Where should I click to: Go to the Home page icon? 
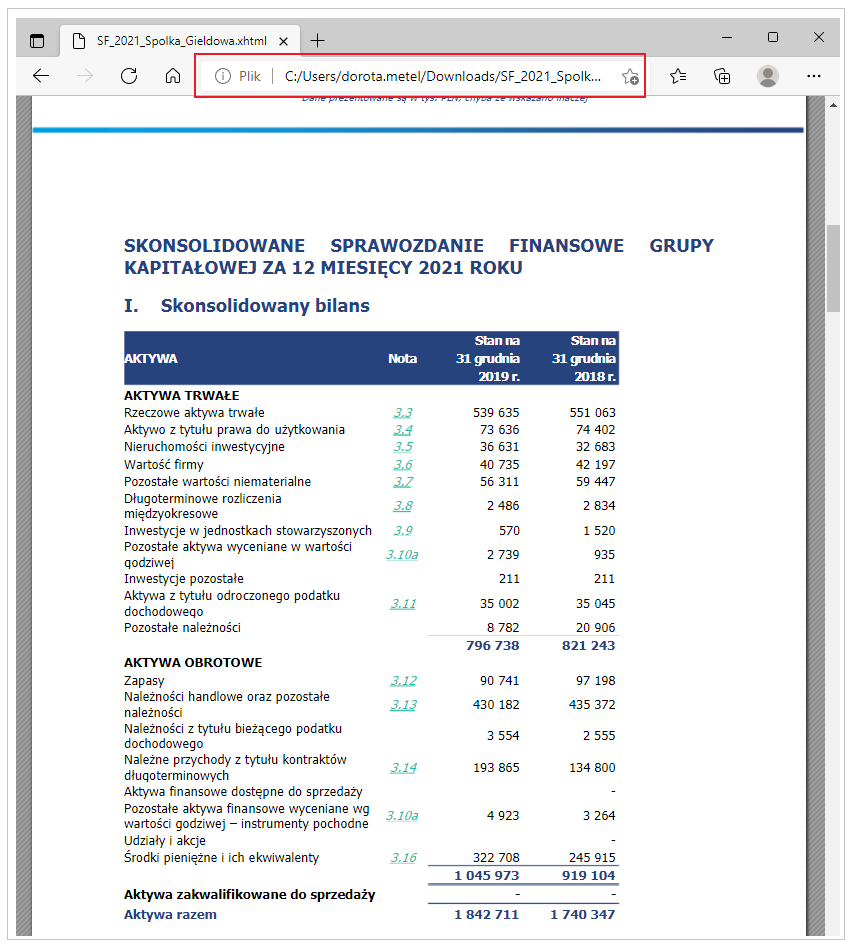pyautogui.click(x=173, y=76)
